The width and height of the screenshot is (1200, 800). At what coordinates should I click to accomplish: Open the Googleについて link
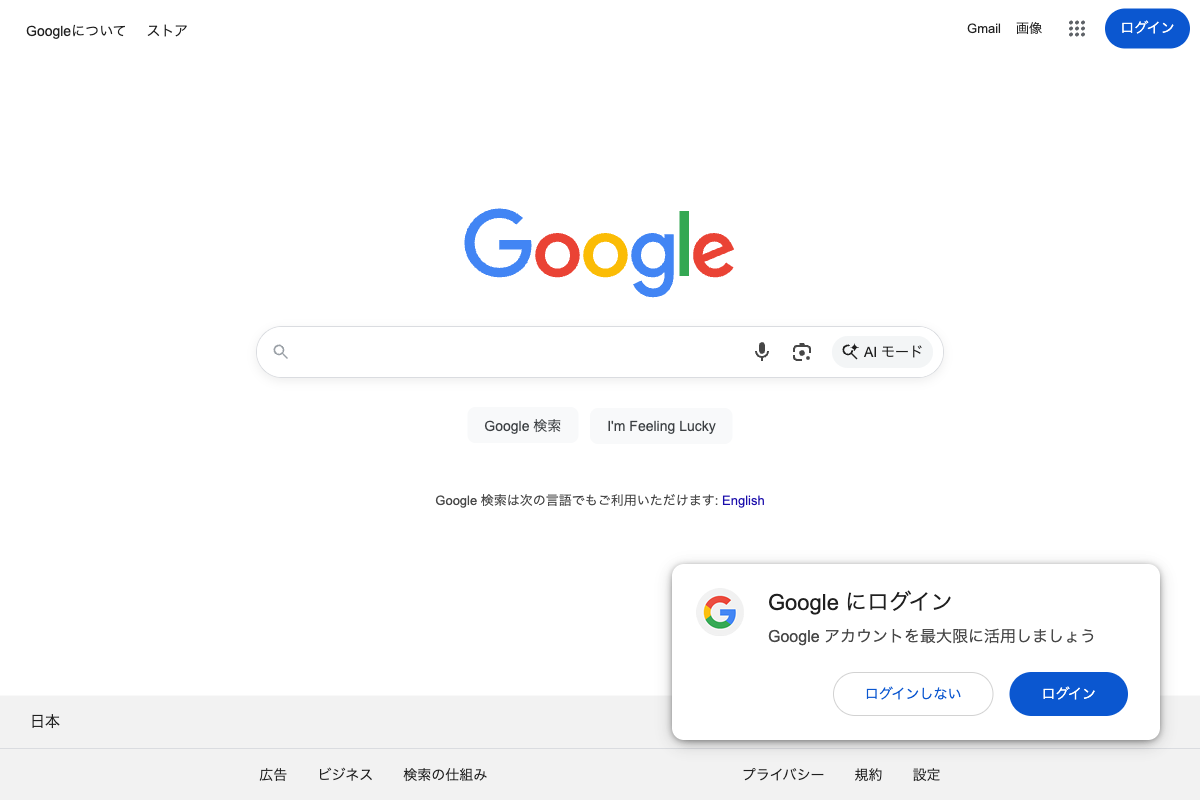coord(76,31)
